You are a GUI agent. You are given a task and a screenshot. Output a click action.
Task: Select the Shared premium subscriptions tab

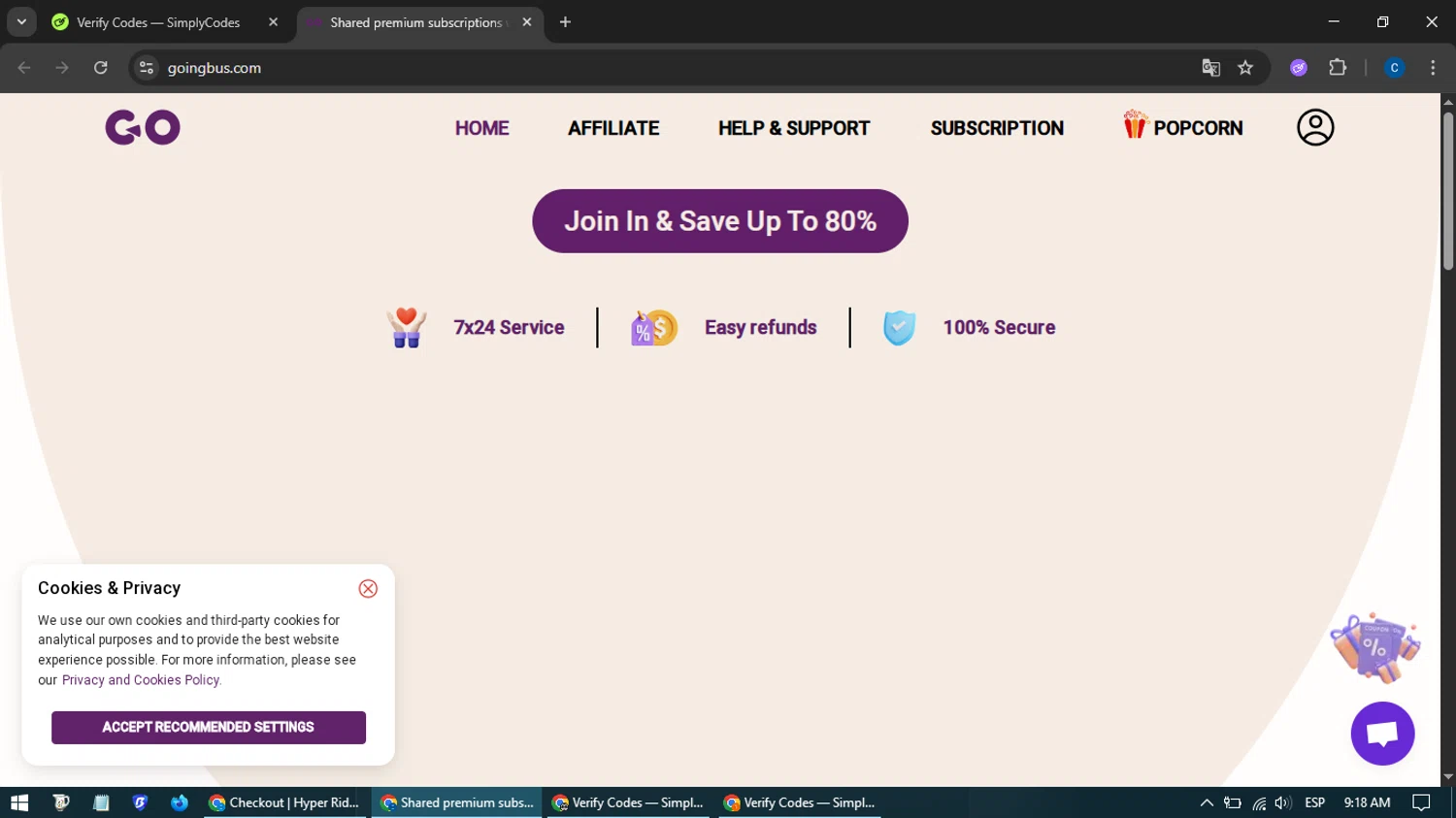click(419, 22)
